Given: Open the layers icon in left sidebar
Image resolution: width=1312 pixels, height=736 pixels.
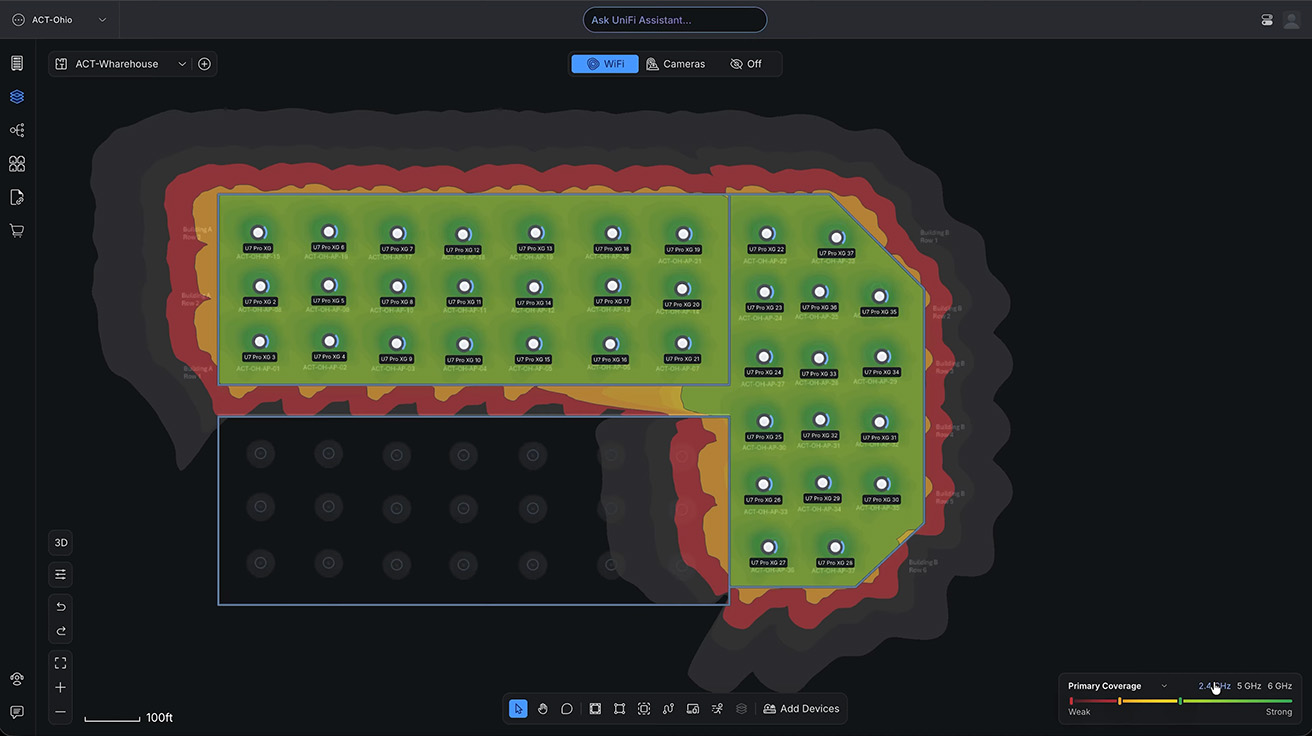Looking at the screenshot, I should (x=17, y=97).
